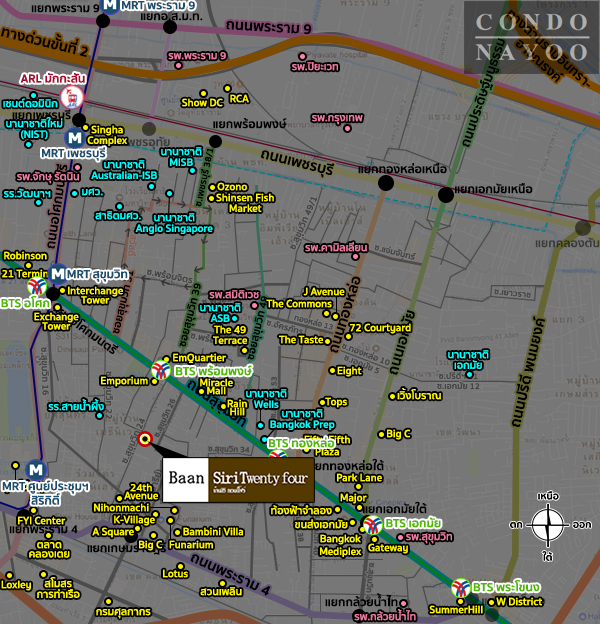Click the รพ.คามิลเลียน hospital label

pyautogui.click(x=336, y=248)
